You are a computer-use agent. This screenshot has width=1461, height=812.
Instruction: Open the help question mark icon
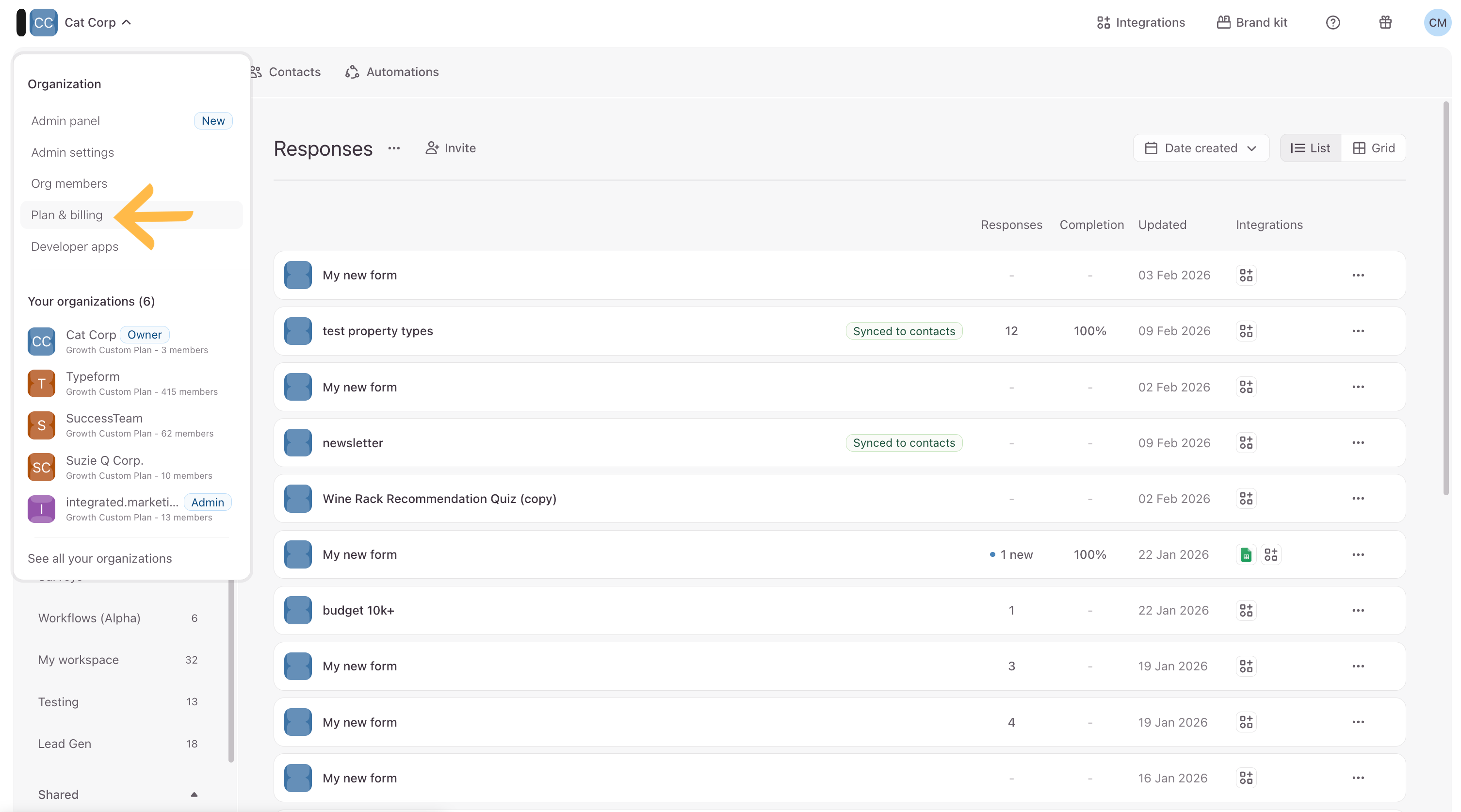pyautogui.click(x=1332, y=23)
